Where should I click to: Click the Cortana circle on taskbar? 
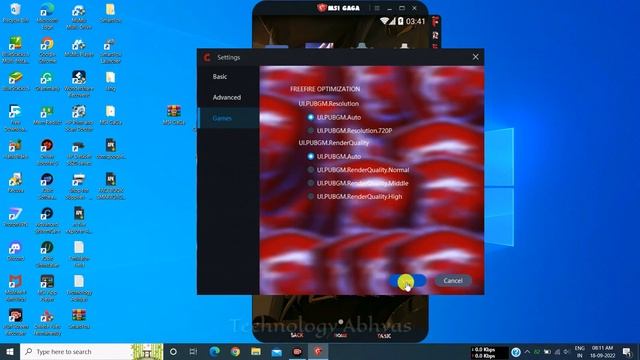tap(173, 351)
